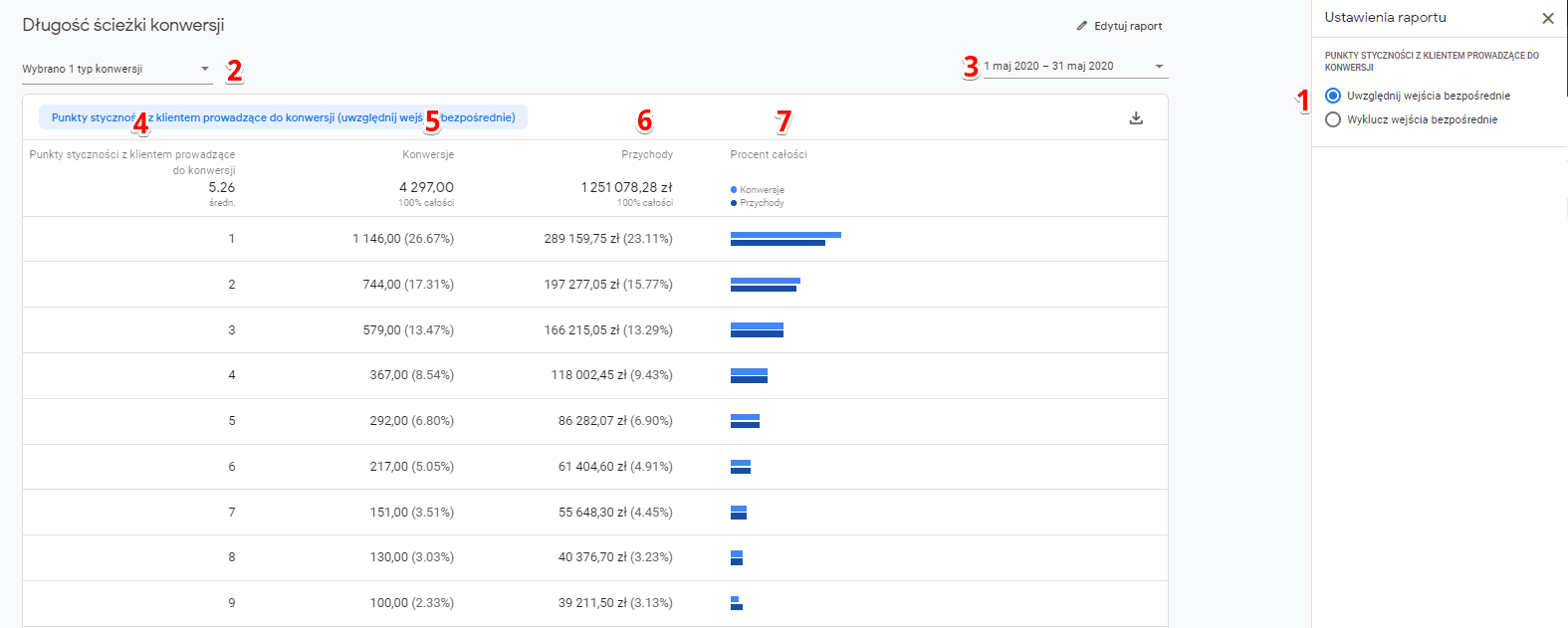Open Edytuj raport link
The height and width of the screenshot is (628, 1568).
coord(1119,26)
